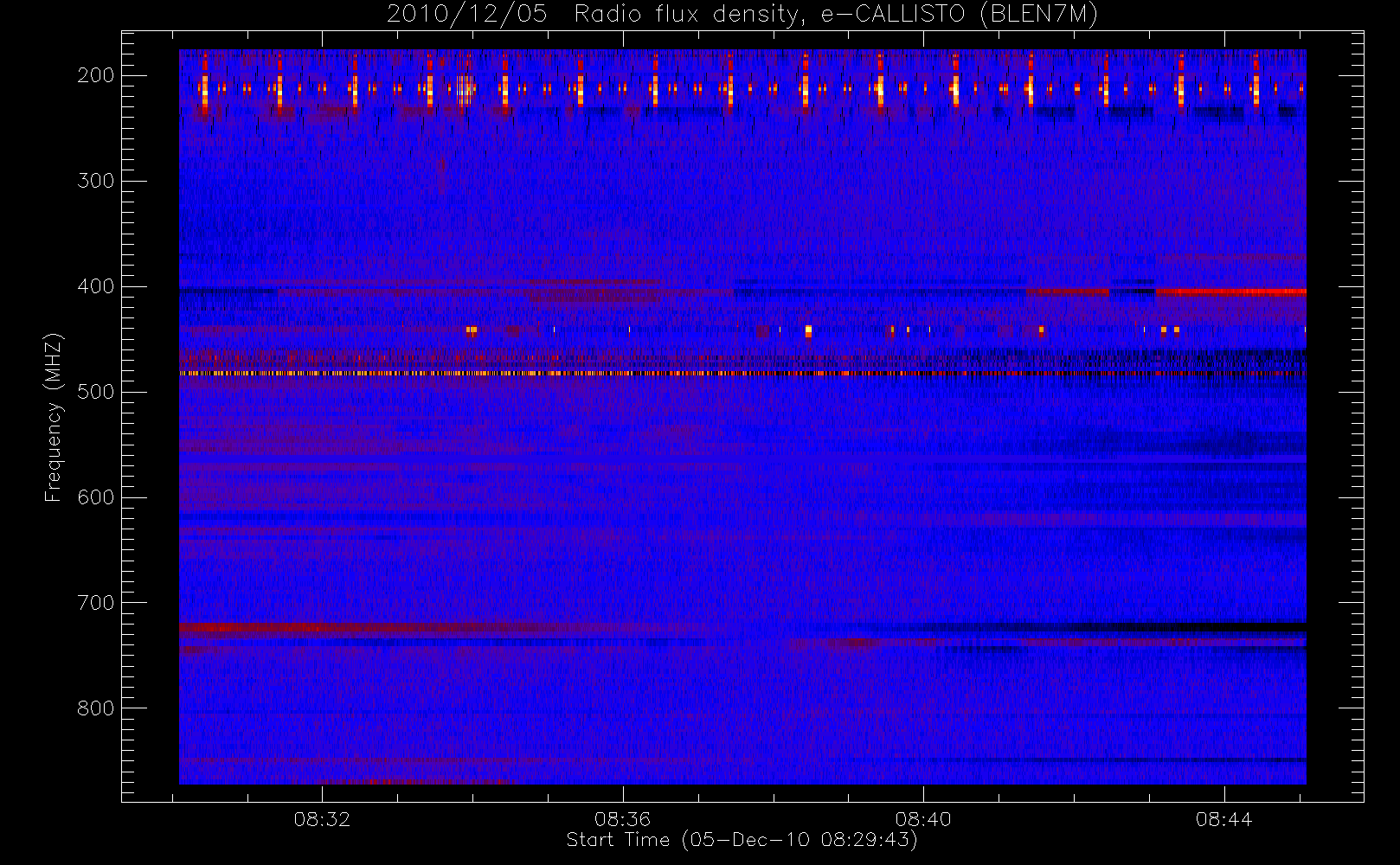Click the 'Frequency (MHZ)' axis label
This screenshot has width=1400, height=865.
click(54, 418)
